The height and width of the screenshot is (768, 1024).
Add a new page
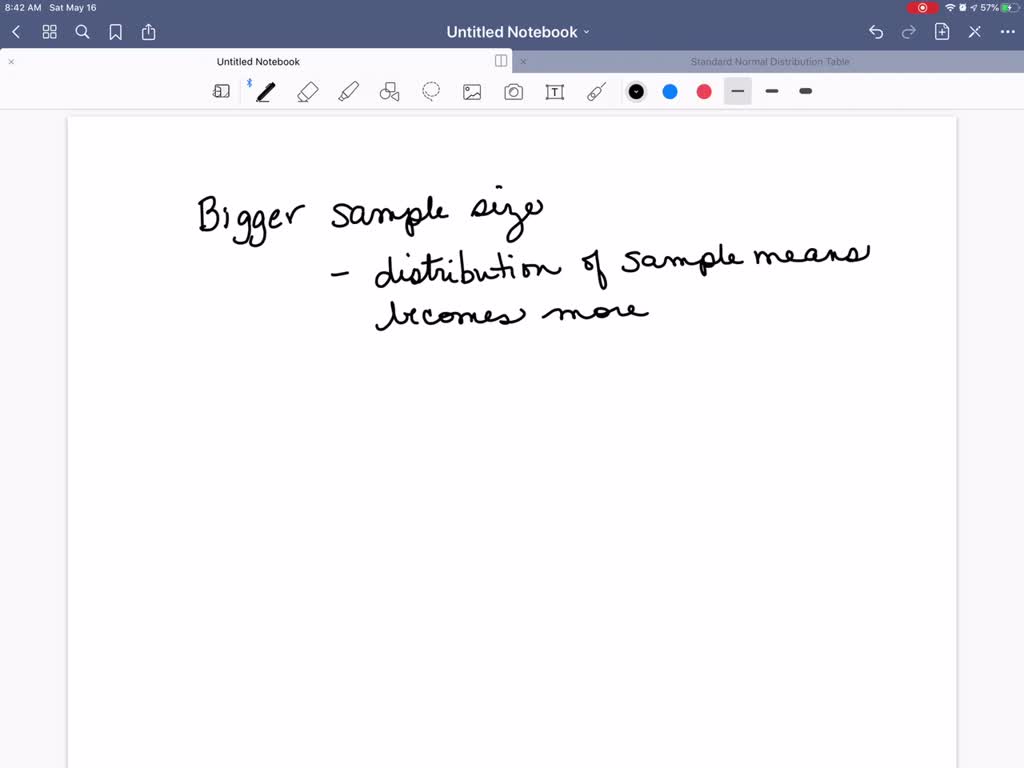(941, 31)
